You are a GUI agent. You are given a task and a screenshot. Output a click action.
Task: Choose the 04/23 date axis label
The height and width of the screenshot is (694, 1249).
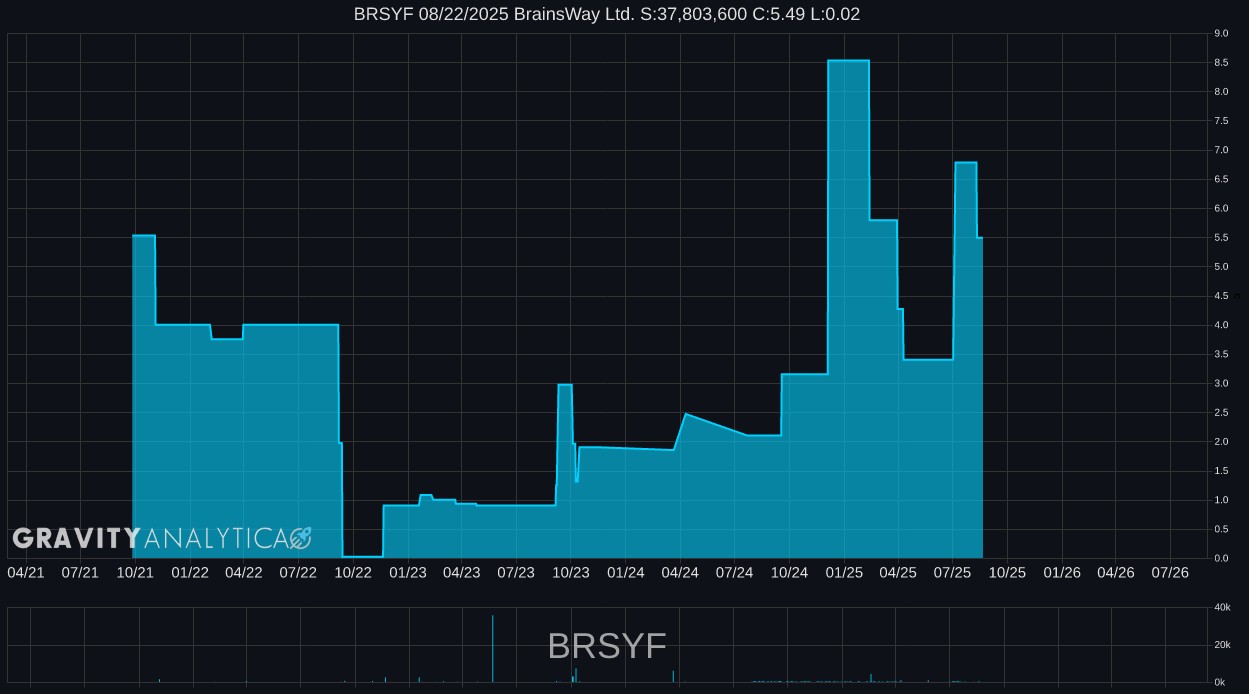point(462,572)
